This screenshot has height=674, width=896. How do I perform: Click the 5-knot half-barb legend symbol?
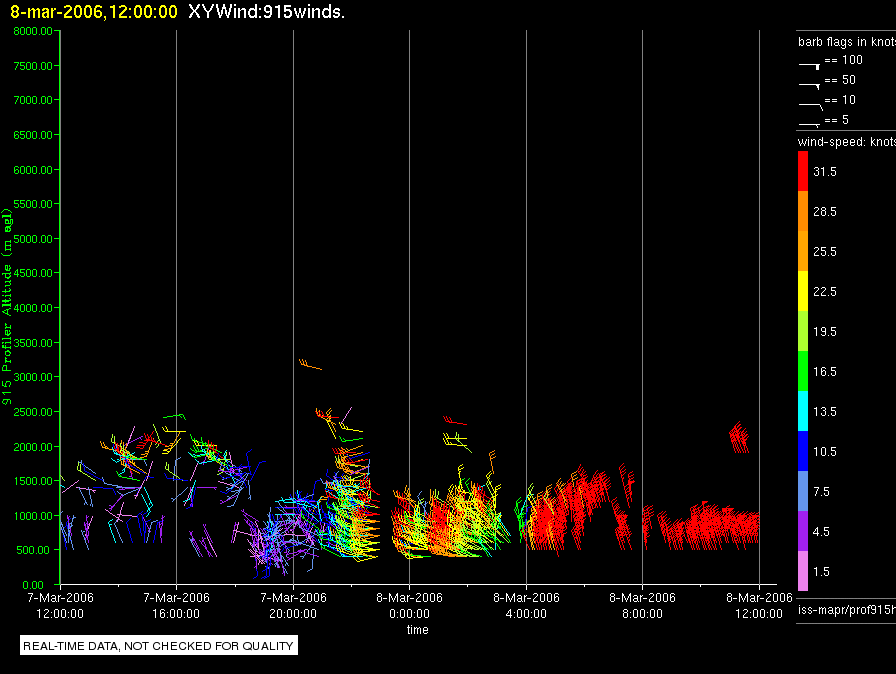[x=809, y=125]
